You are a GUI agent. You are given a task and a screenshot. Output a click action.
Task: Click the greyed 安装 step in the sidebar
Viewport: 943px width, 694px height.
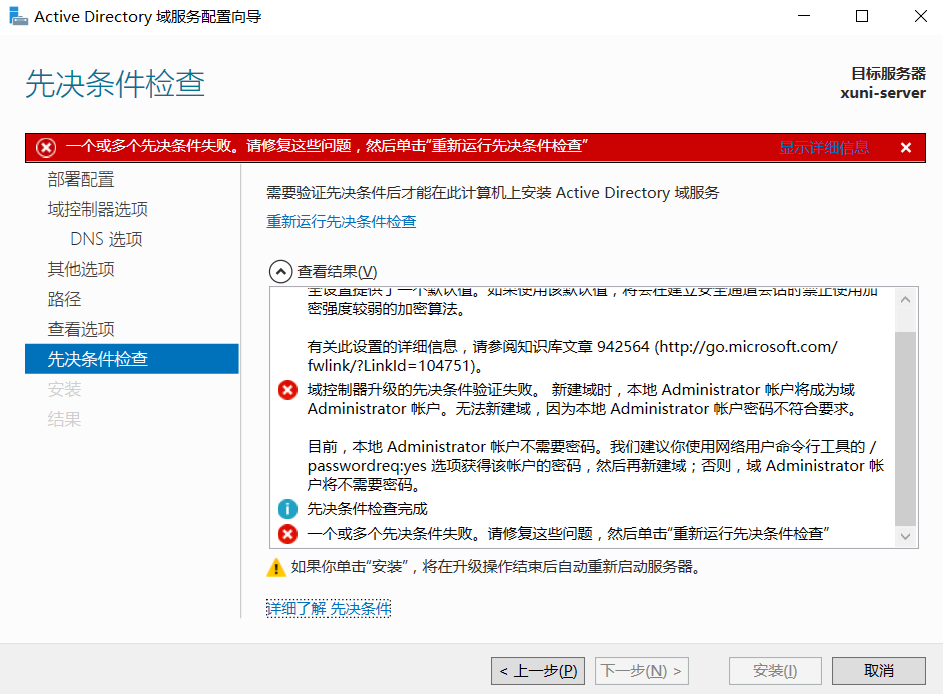[64, 390]
